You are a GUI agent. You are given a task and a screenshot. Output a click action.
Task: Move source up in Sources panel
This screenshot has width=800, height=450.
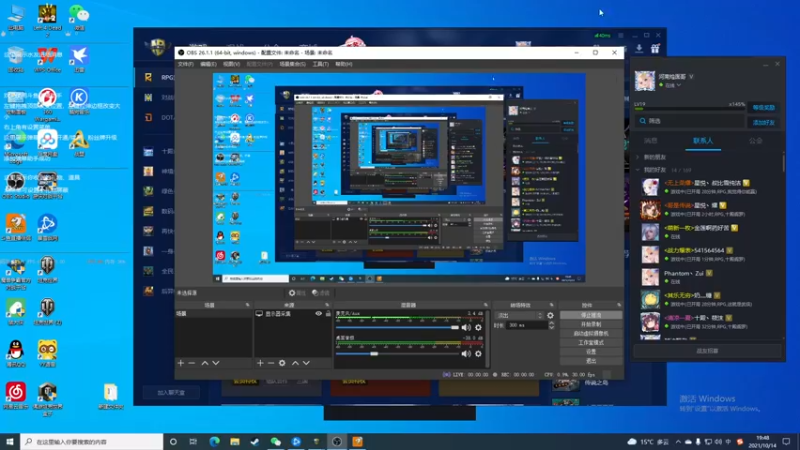295,363
